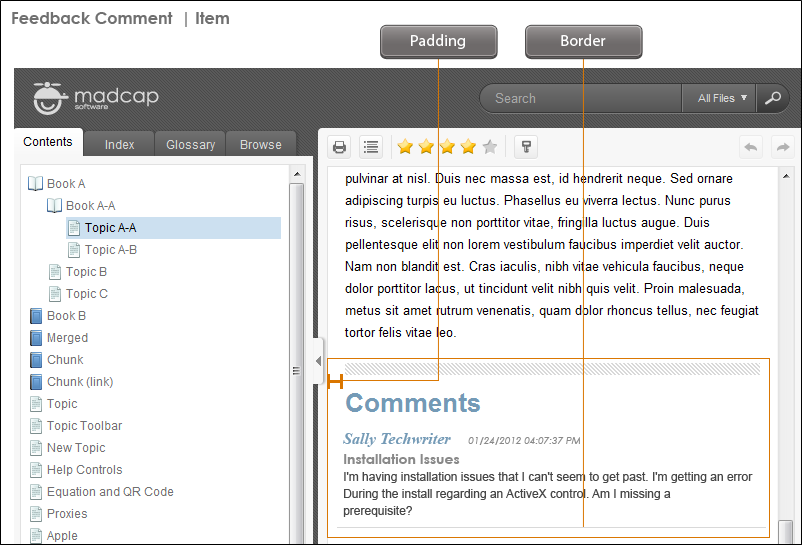The width and height of the screenshot is (802, 545).
Task: Click the Comments heading
Action: pos(413,403)
